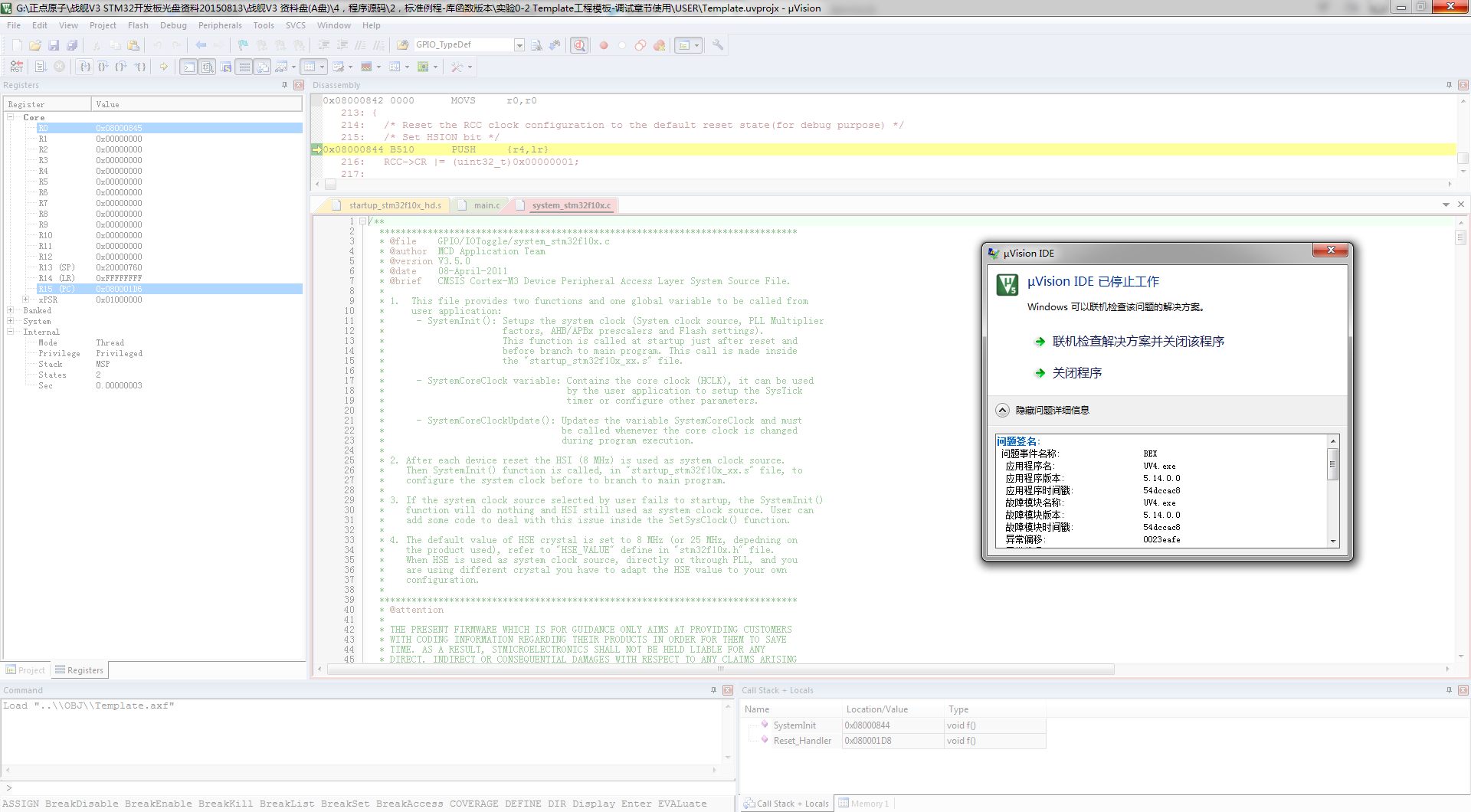Close the Registers panel
This screenshot has height=812, width=1471.
click(x=299, y=85)
